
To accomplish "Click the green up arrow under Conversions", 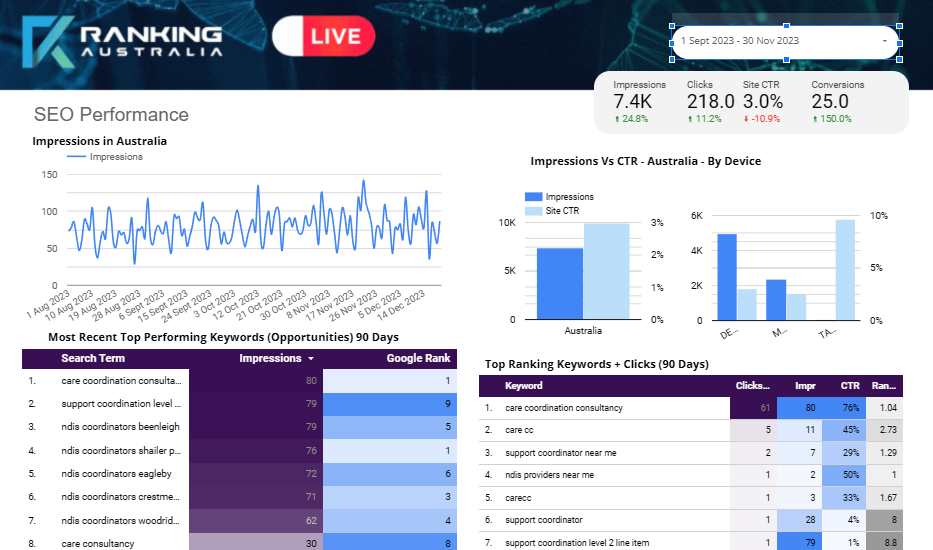I will [x=815, y=119].
